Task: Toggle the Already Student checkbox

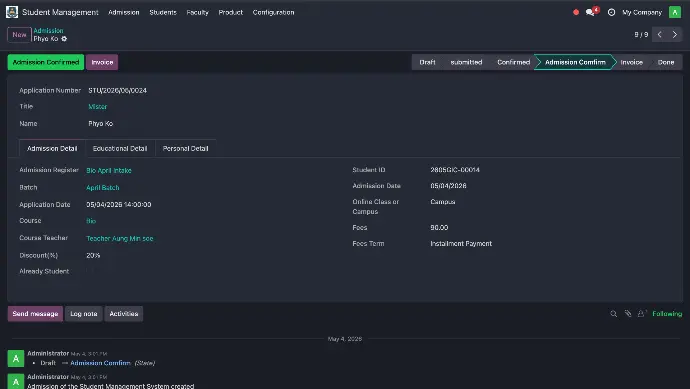Action: click(x=89, y=271)
